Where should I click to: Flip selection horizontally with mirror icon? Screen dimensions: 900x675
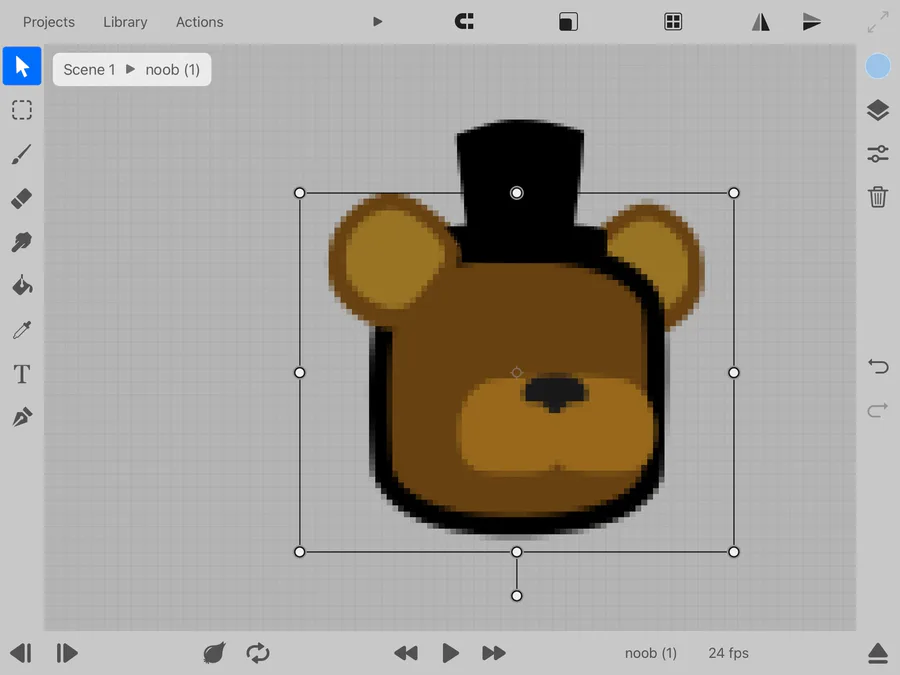click(x=761, y=22)
